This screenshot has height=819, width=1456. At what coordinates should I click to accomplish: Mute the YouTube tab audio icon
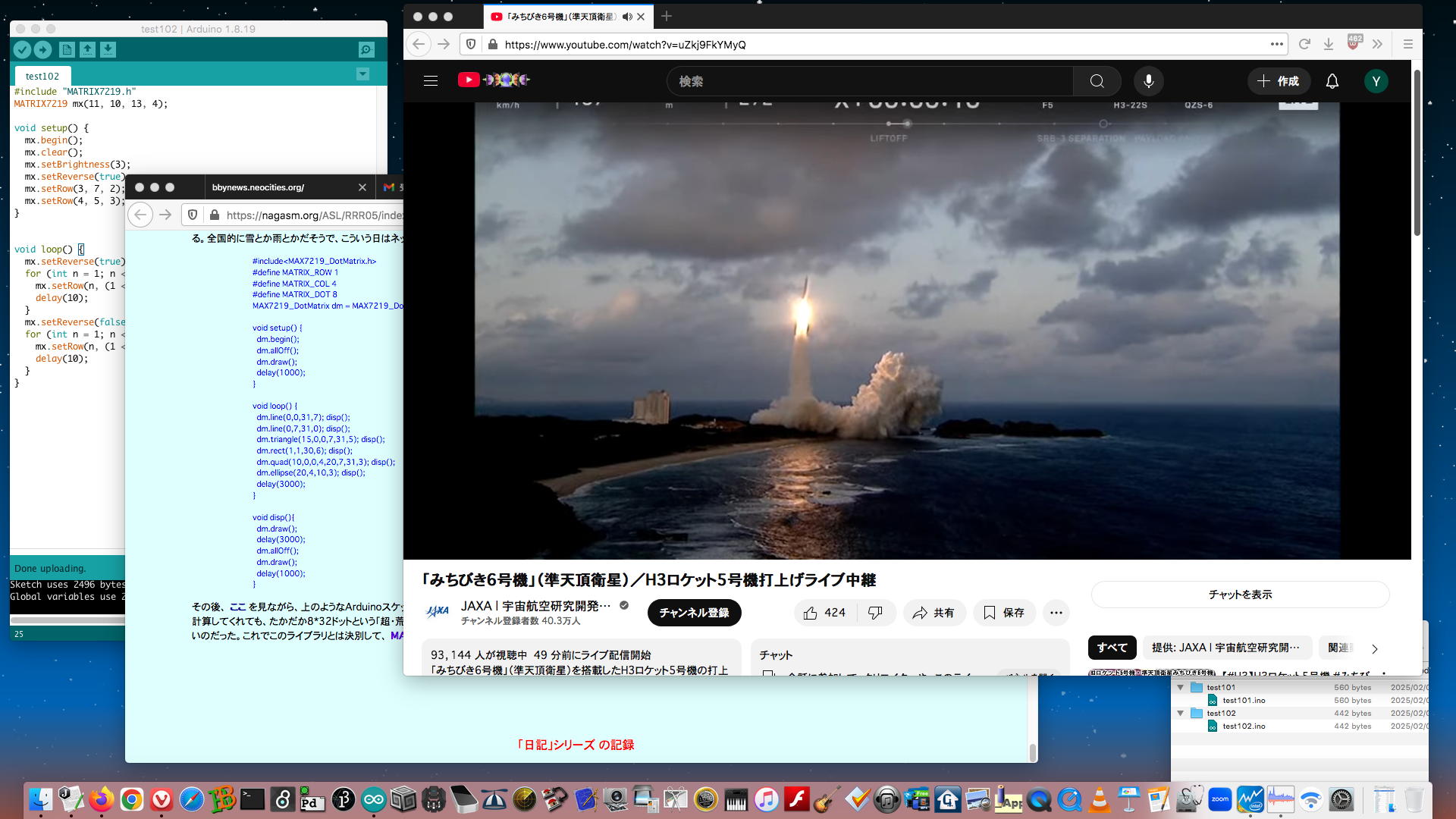[626, 17]
